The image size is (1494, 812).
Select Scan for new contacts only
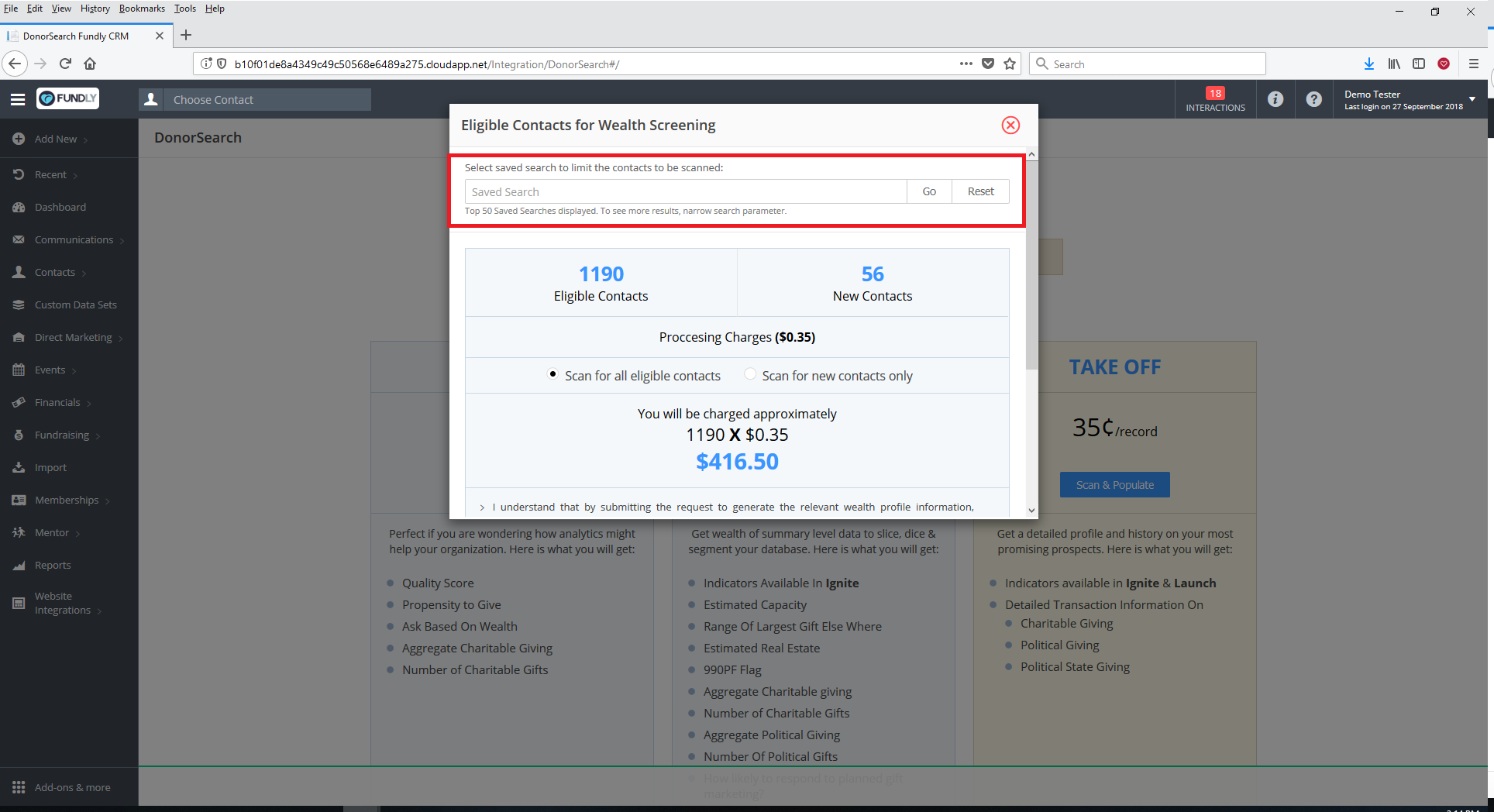coord(750,374)
